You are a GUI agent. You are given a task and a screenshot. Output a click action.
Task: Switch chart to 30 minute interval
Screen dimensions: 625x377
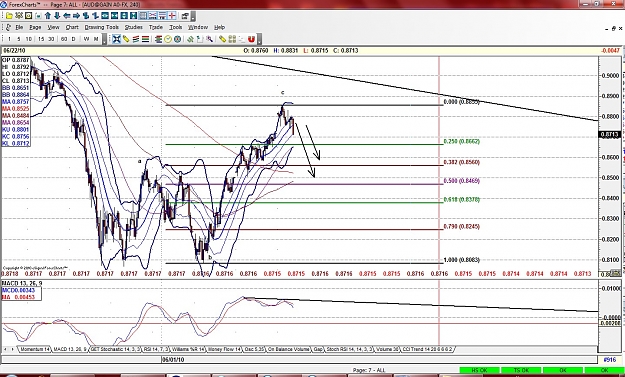51,39
